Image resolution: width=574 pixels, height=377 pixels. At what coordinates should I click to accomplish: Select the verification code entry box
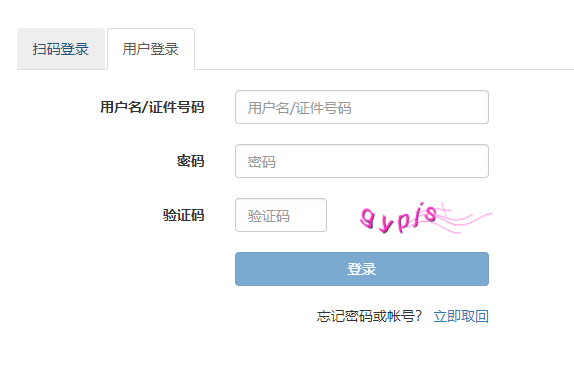281,215
